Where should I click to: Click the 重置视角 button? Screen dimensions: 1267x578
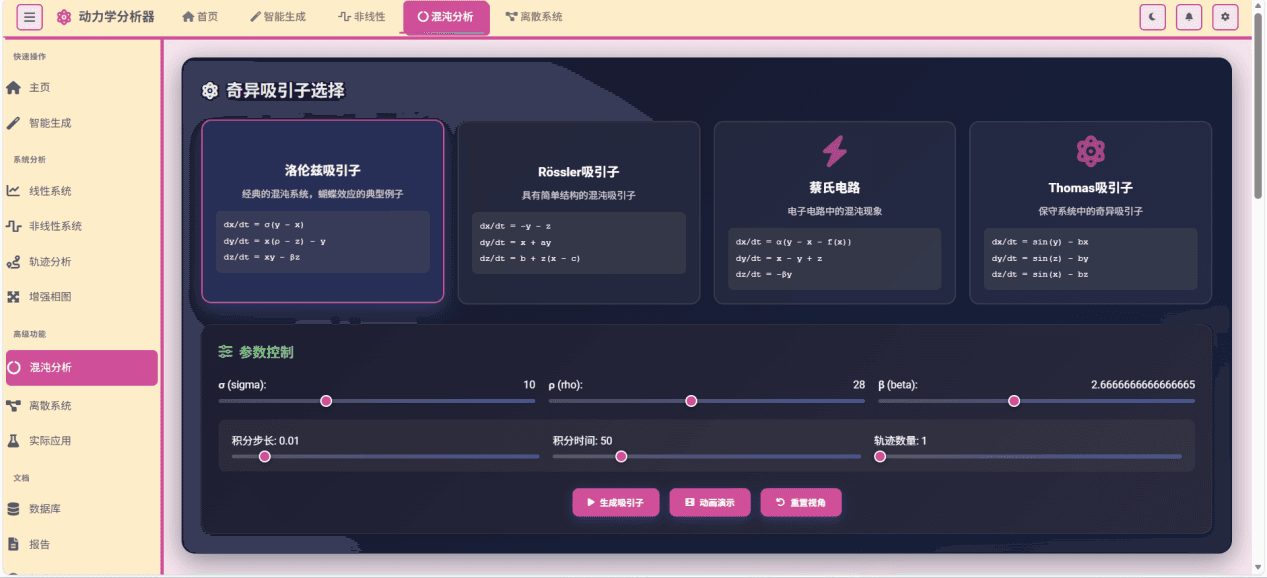pyautogui.click(x=801, y=502)
